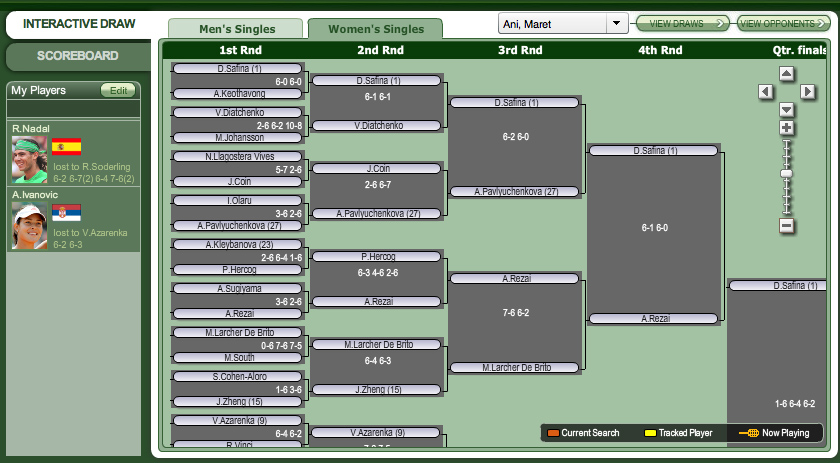Viewport: 840px width, 463px height.
Task: Switch to Men's Singles tab
Action: (x=235, y=29)
